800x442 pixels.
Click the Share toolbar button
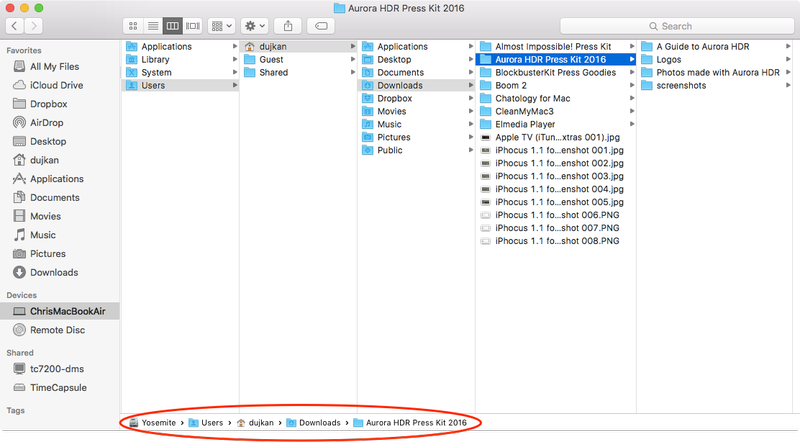[288, 26]
